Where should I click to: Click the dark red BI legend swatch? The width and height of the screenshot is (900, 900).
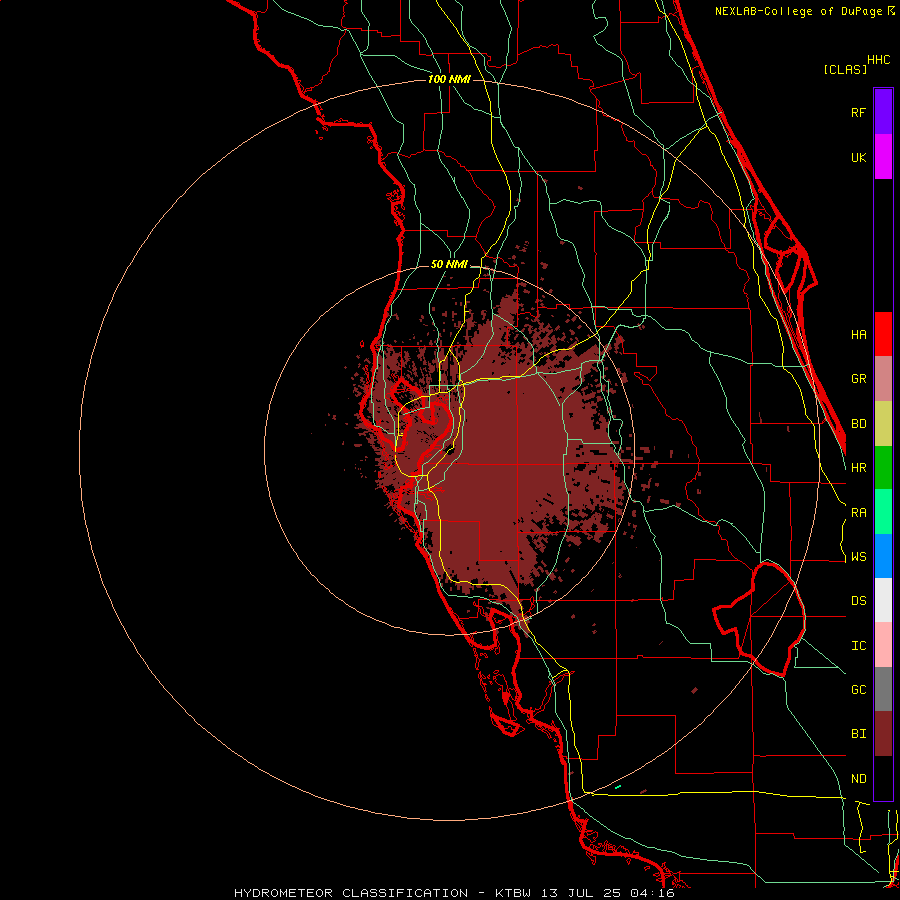coord(883,734)
